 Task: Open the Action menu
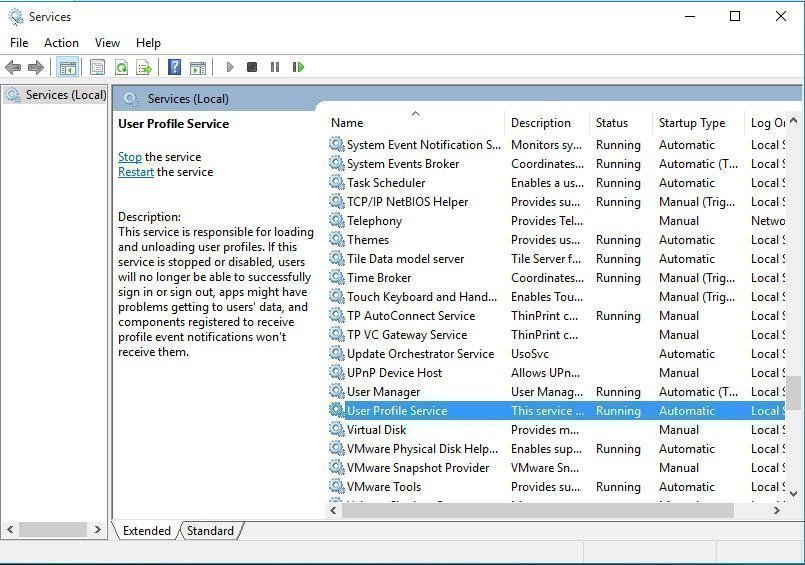61,43
